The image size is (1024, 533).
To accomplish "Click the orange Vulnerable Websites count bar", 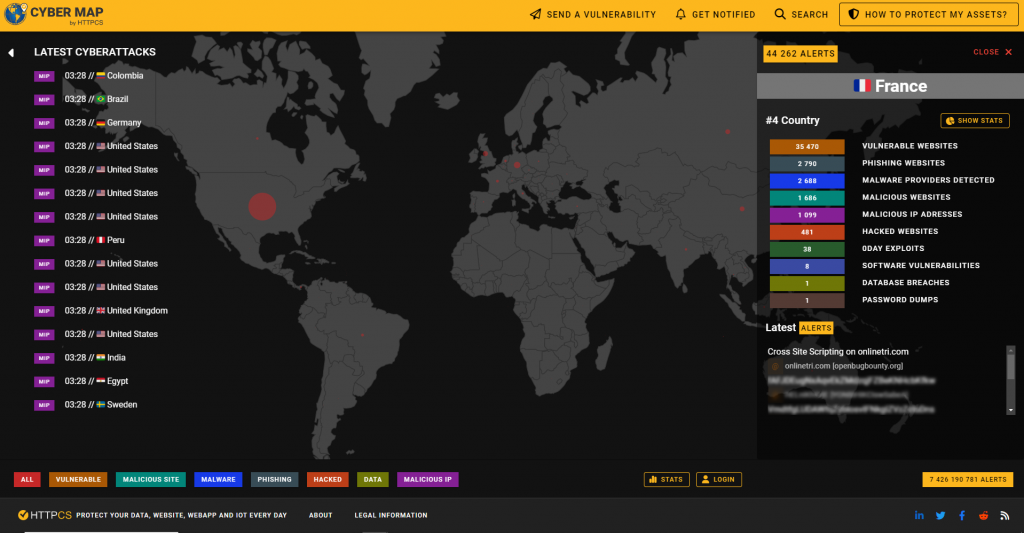I will pos(807,146).
